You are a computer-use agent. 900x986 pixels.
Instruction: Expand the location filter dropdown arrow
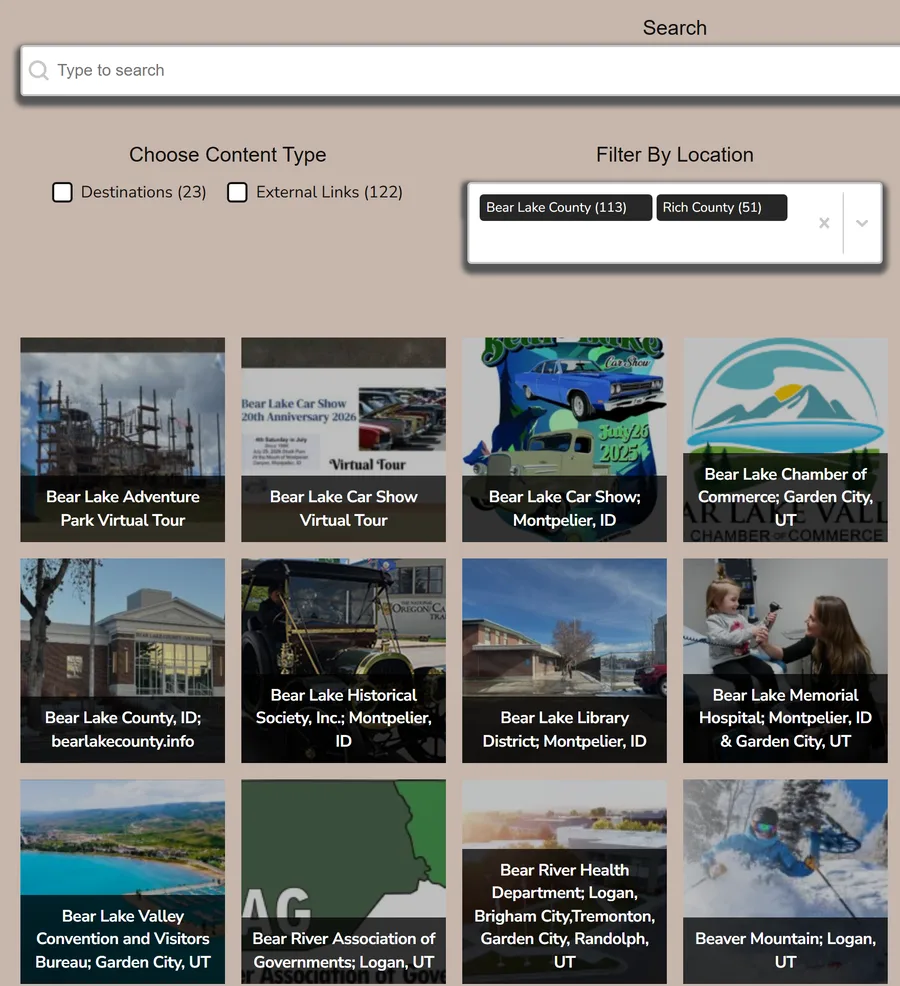[862, 223]
